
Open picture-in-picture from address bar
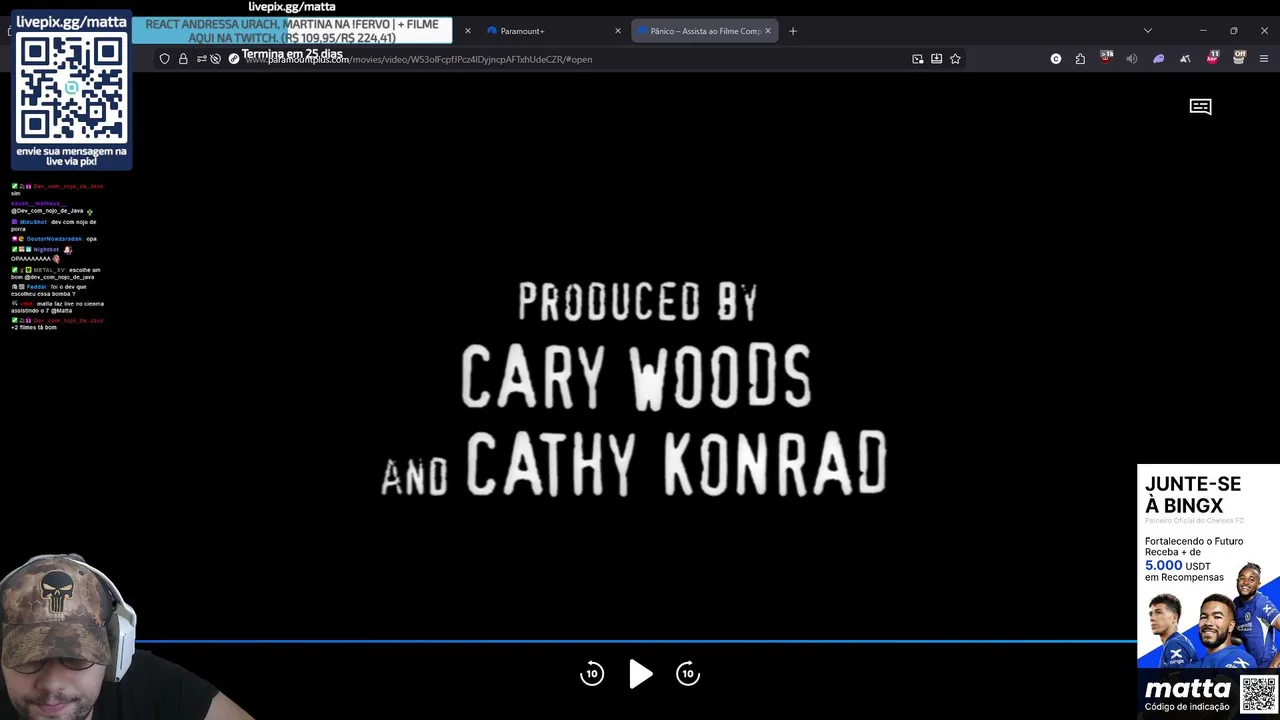(918, 59)
